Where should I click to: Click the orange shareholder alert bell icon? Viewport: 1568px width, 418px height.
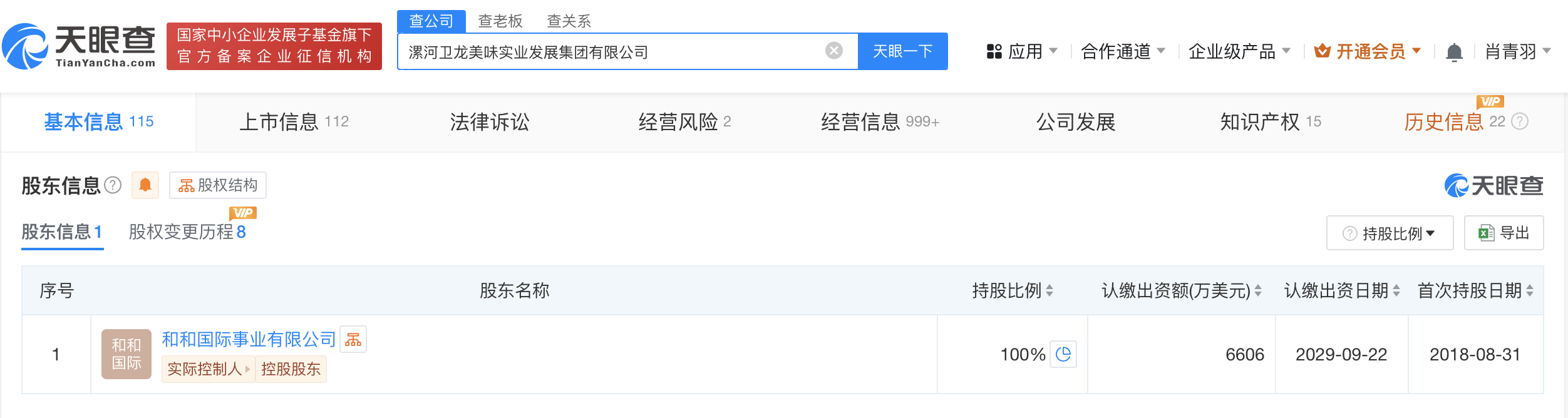click(x=145, y=185)
